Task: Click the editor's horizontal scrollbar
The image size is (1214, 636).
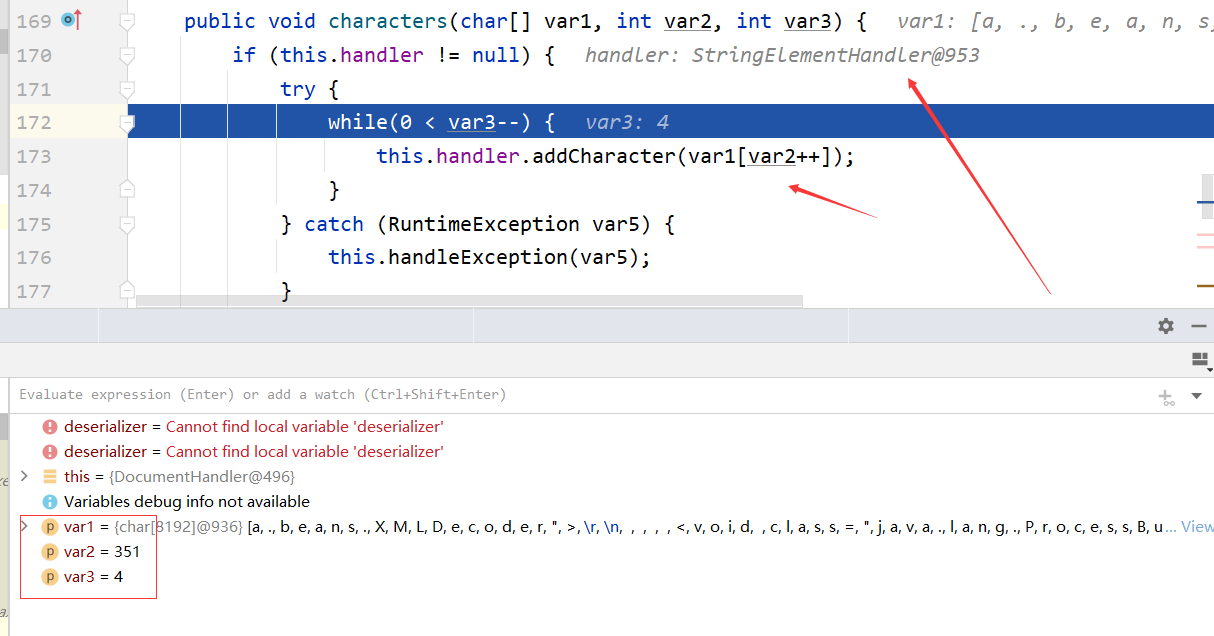Action: coord(470,299)
